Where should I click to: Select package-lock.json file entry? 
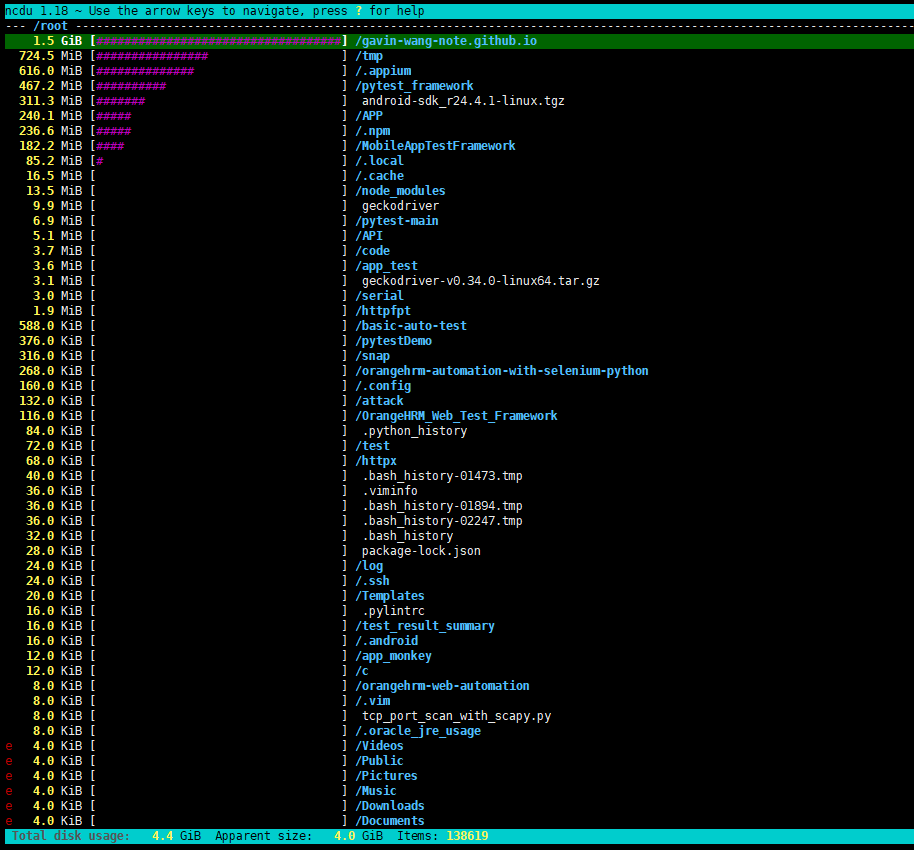421,551
